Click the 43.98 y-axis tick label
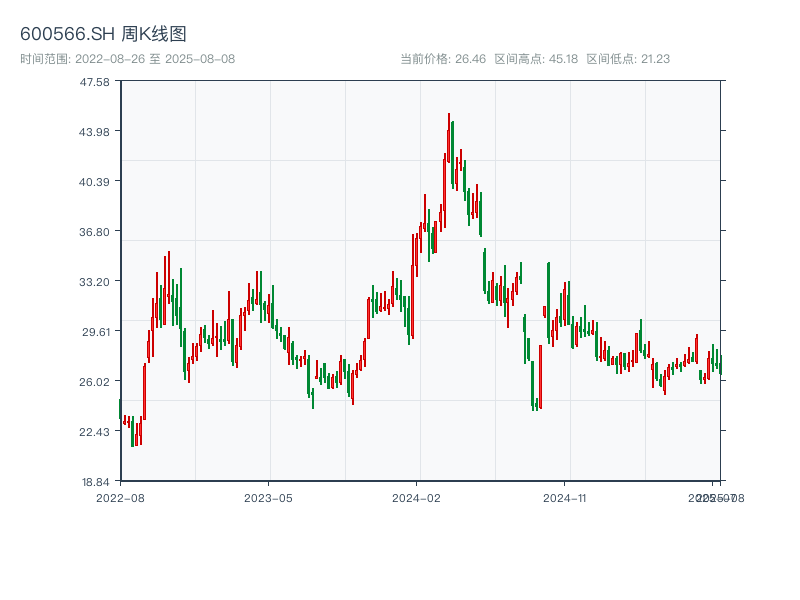This screenshot has width=800, height=600. pos(95,132)
